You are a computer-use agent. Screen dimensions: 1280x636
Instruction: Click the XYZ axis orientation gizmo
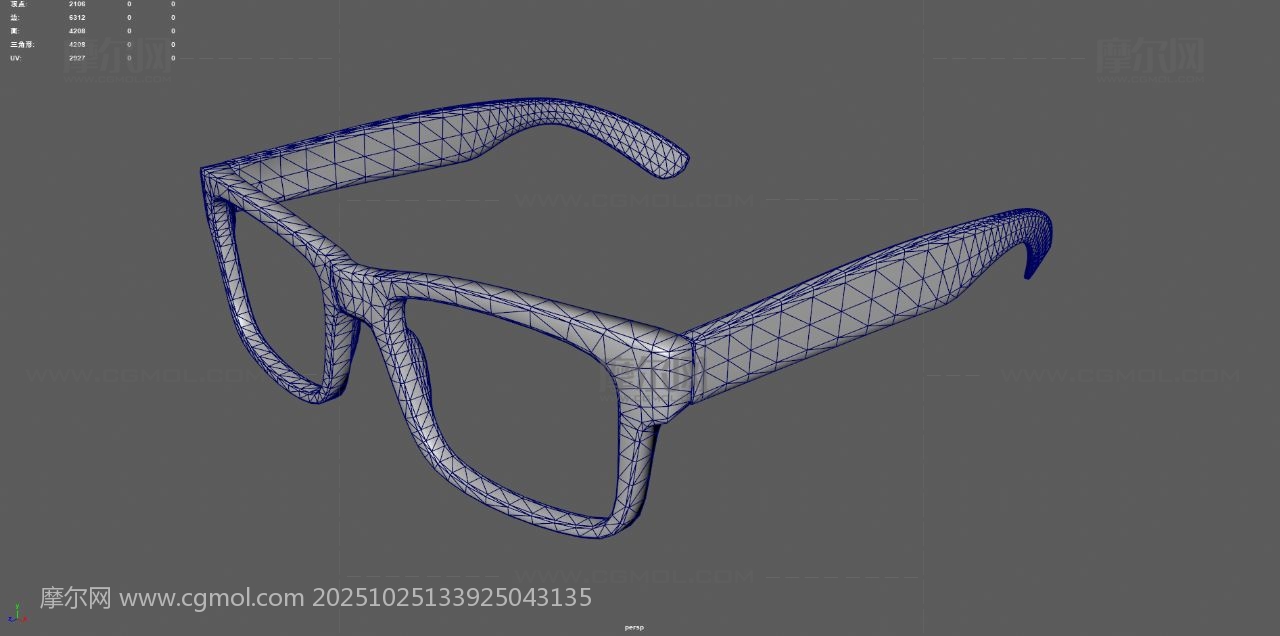click(x=15, y=612)
